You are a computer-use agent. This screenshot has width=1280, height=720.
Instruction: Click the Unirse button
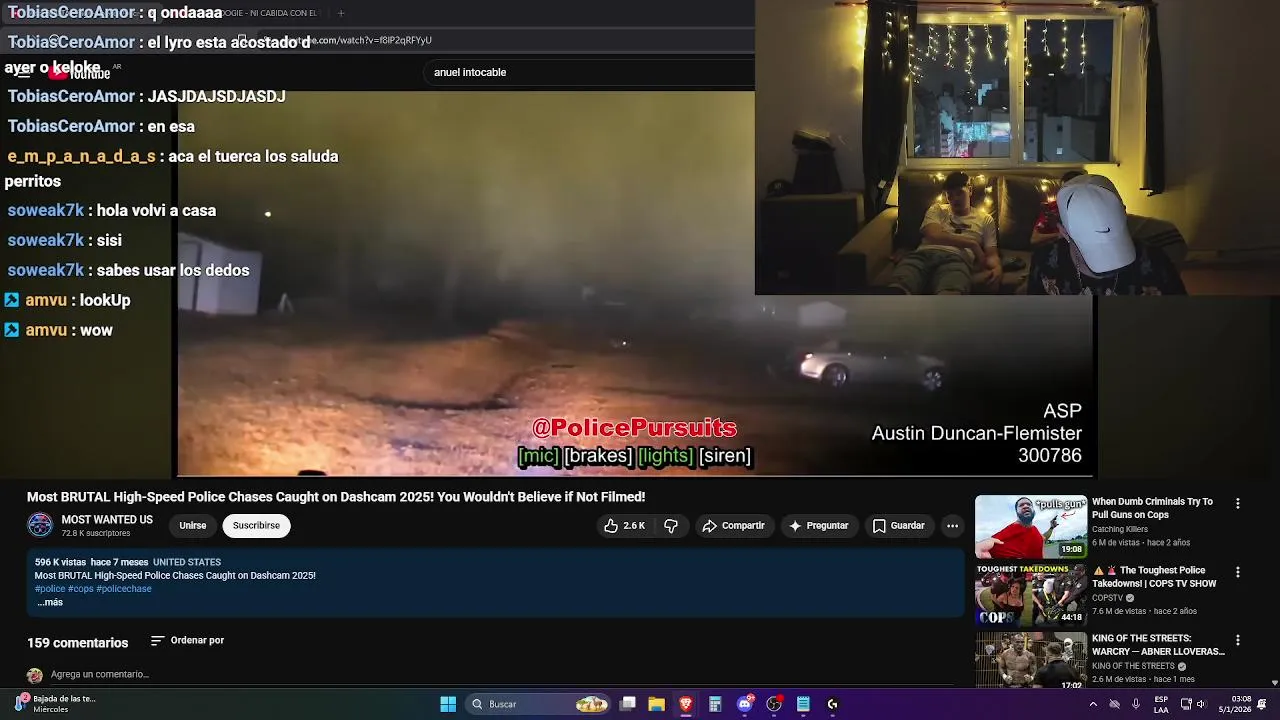[193, 526]
